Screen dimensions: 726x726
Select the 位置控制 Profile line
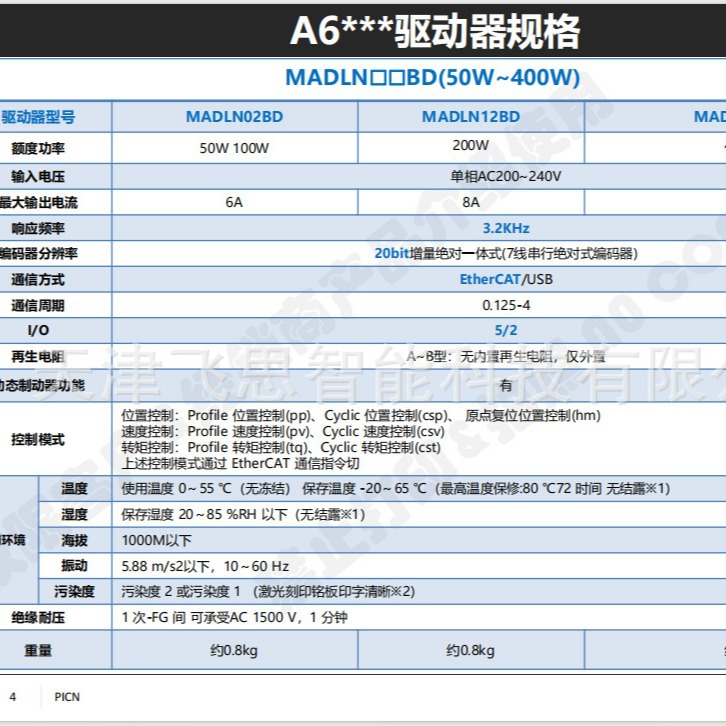361,416
